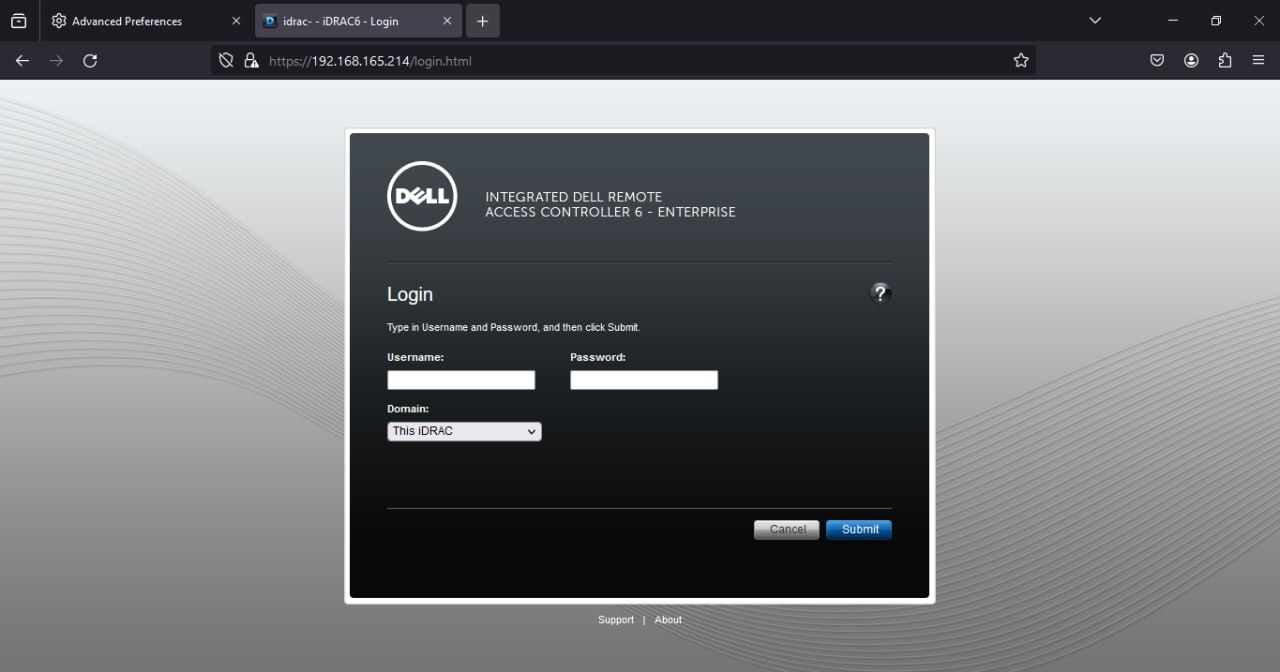Expand the list-all-tabs chevron

(1094, 20)
